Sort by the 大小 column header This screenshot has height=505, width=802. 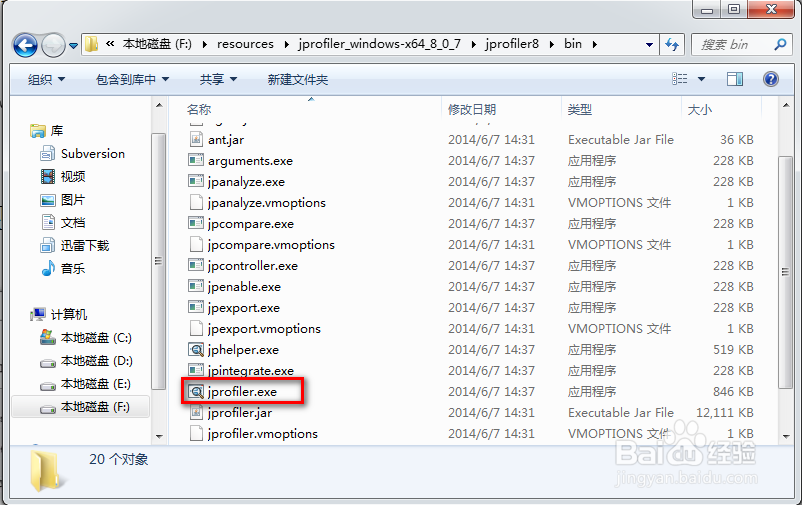coord(700,109)
